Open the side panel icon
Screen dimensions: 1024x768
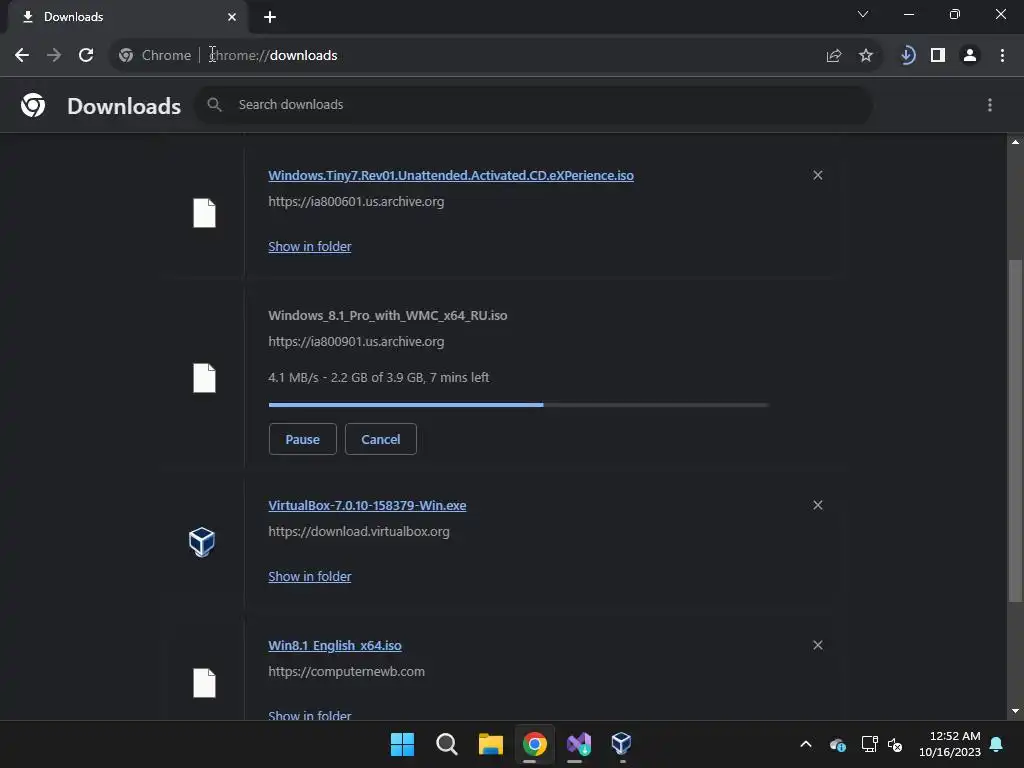point(938,56)
